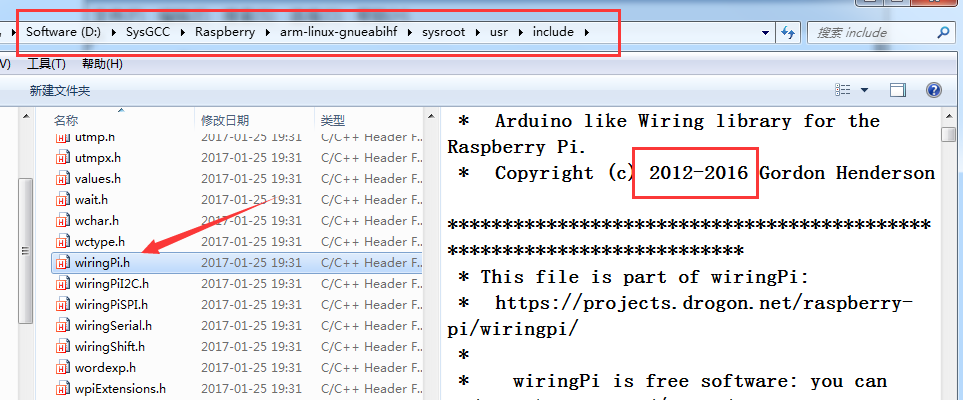Sort files by the 修改日期 column
Screen dimensions: 963x400
coord(225,120)
